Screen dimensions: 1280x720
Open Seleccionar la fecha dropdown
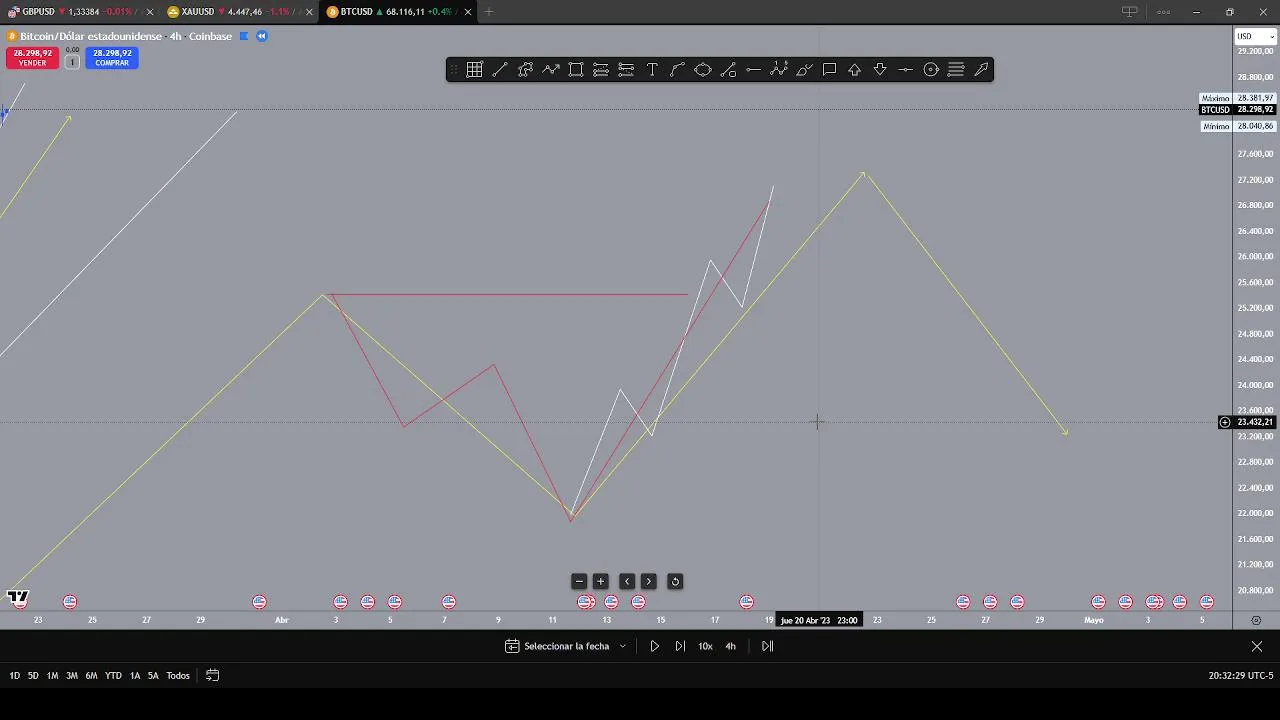(x=566, y=646)
